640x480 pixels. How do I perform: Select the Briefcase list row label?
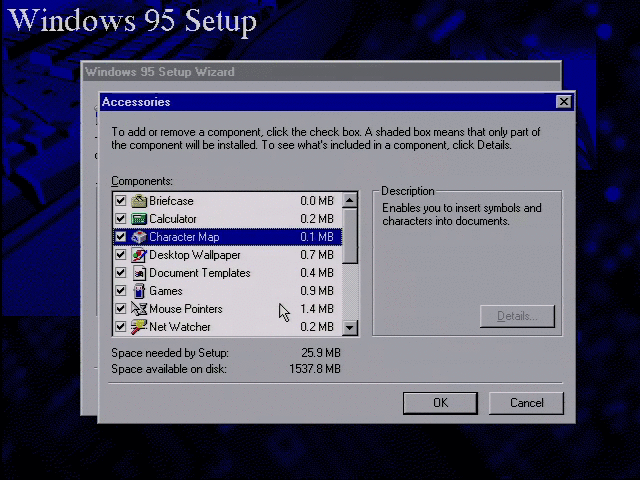click(171, 201)
